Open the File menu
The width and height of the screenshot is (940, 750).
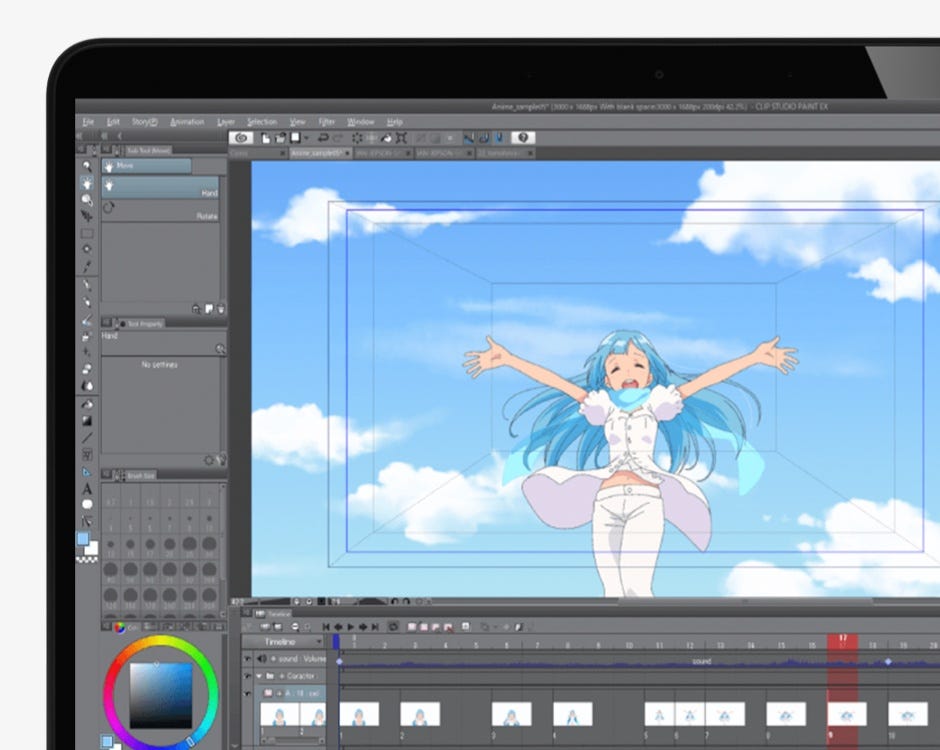pos(88,122)
